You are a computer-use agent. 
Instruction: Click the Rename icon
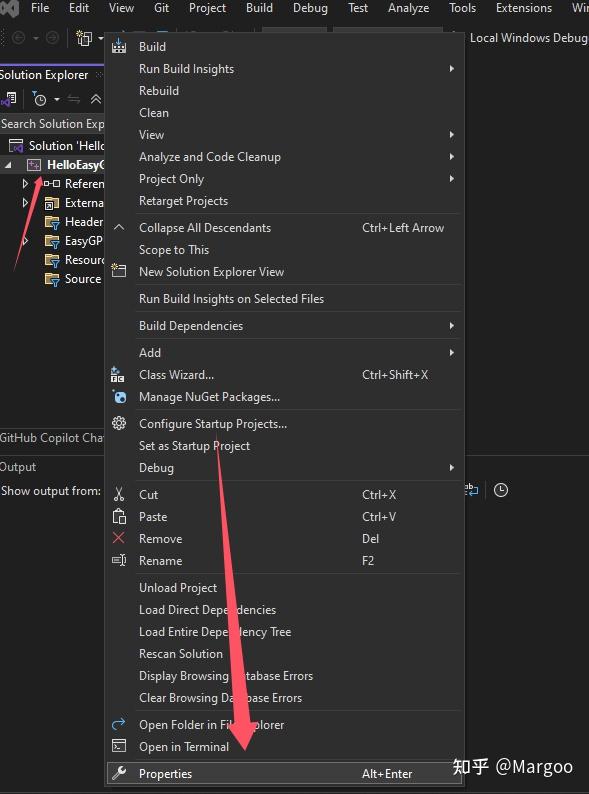click(119, 560)
